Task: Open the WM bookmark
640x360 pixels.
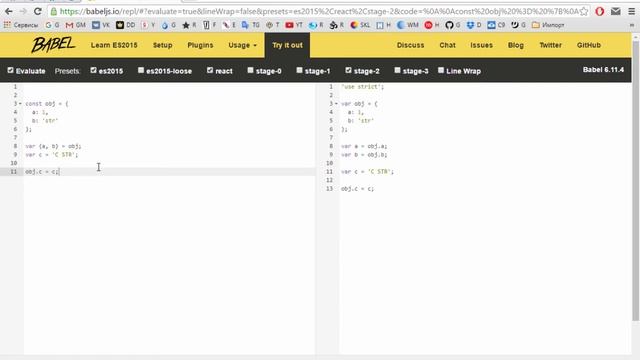Action: [x=408, y=25]
